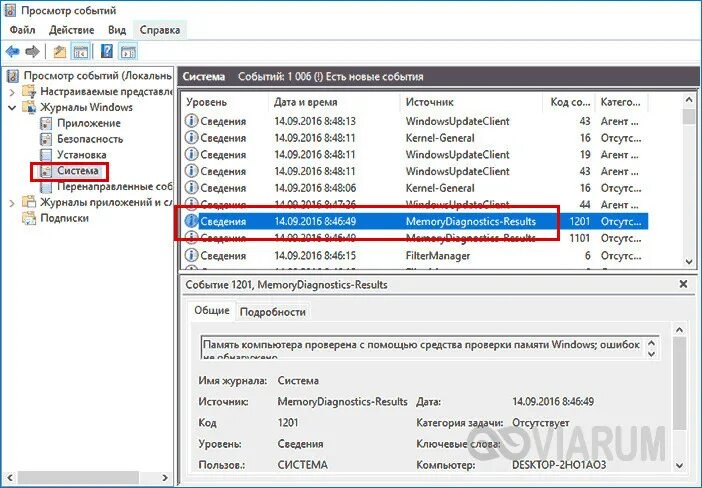702x488 pixels.
Task: Select the Безопасность log
Action: click(x=90, y=139)
